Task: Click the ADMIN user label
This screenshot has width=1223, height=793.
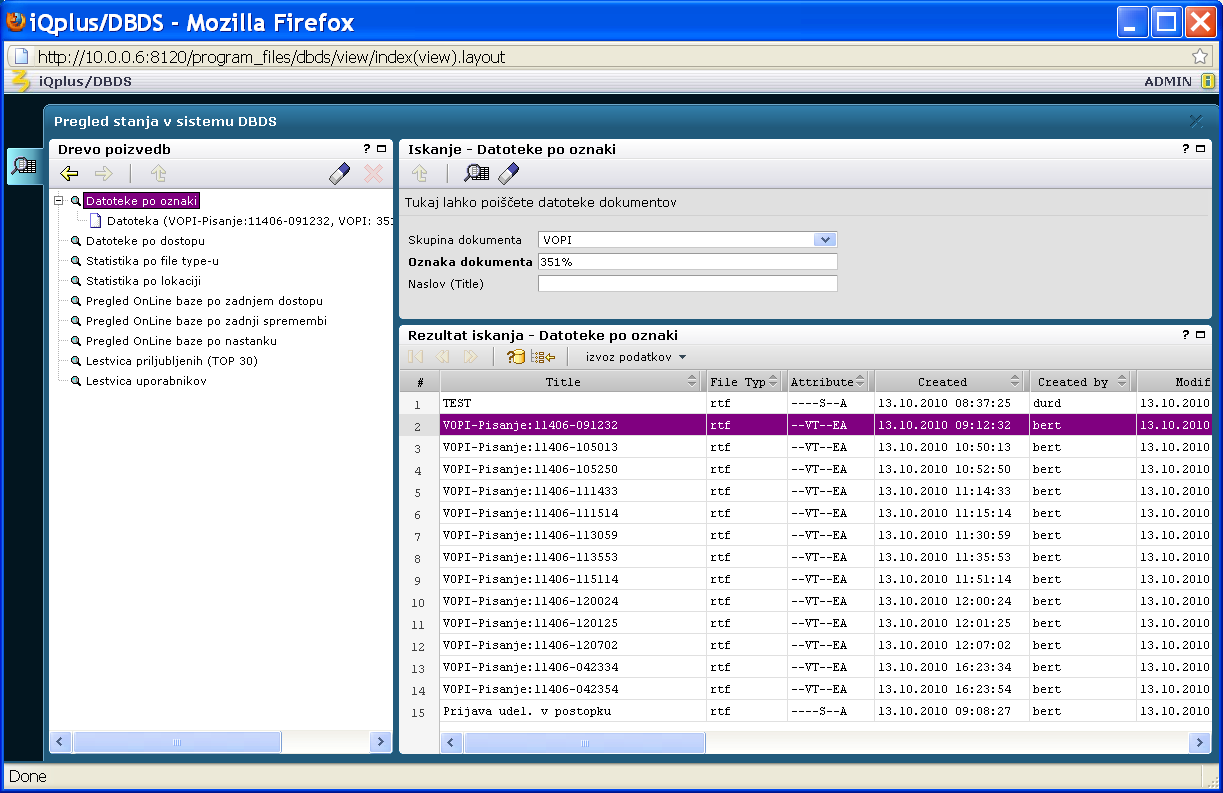Action: [1168, 82]
